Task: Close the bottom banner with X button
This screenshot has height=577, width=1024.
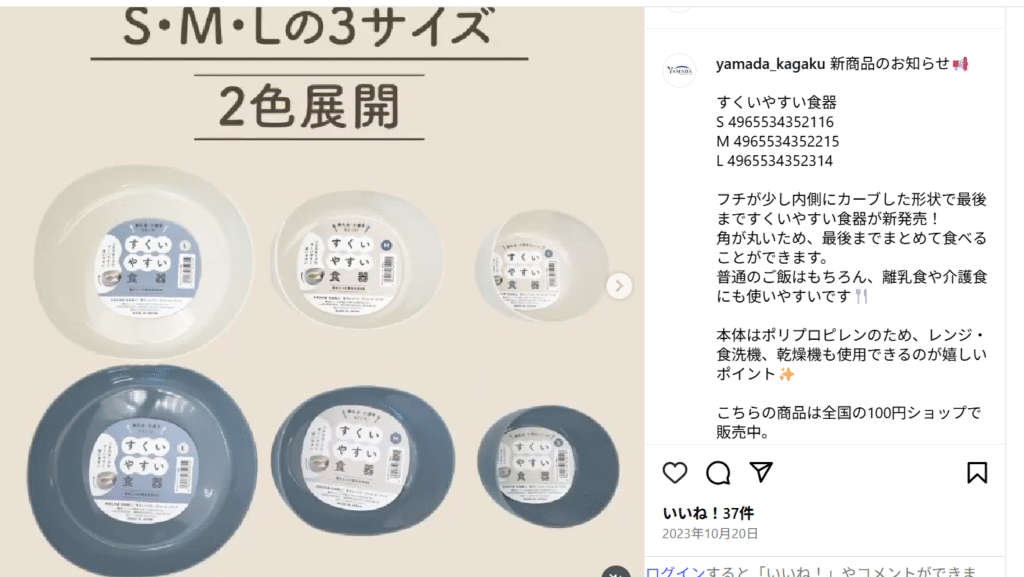Action: pos(615,572)
